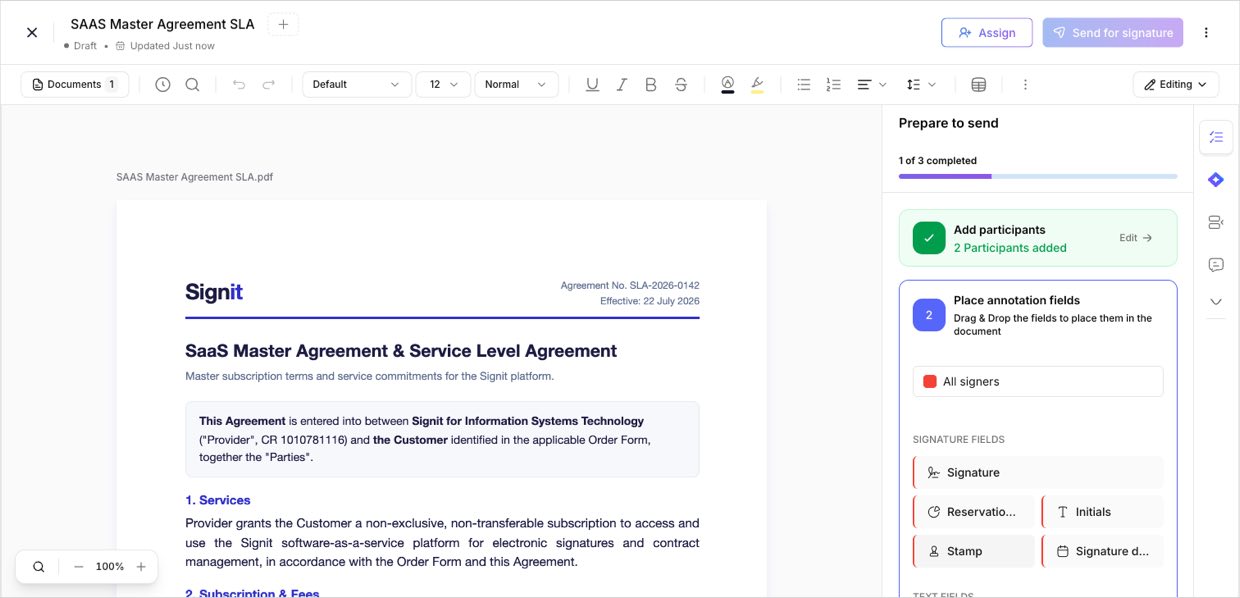Open the text alignment dropdown

[x=871, y=84]
